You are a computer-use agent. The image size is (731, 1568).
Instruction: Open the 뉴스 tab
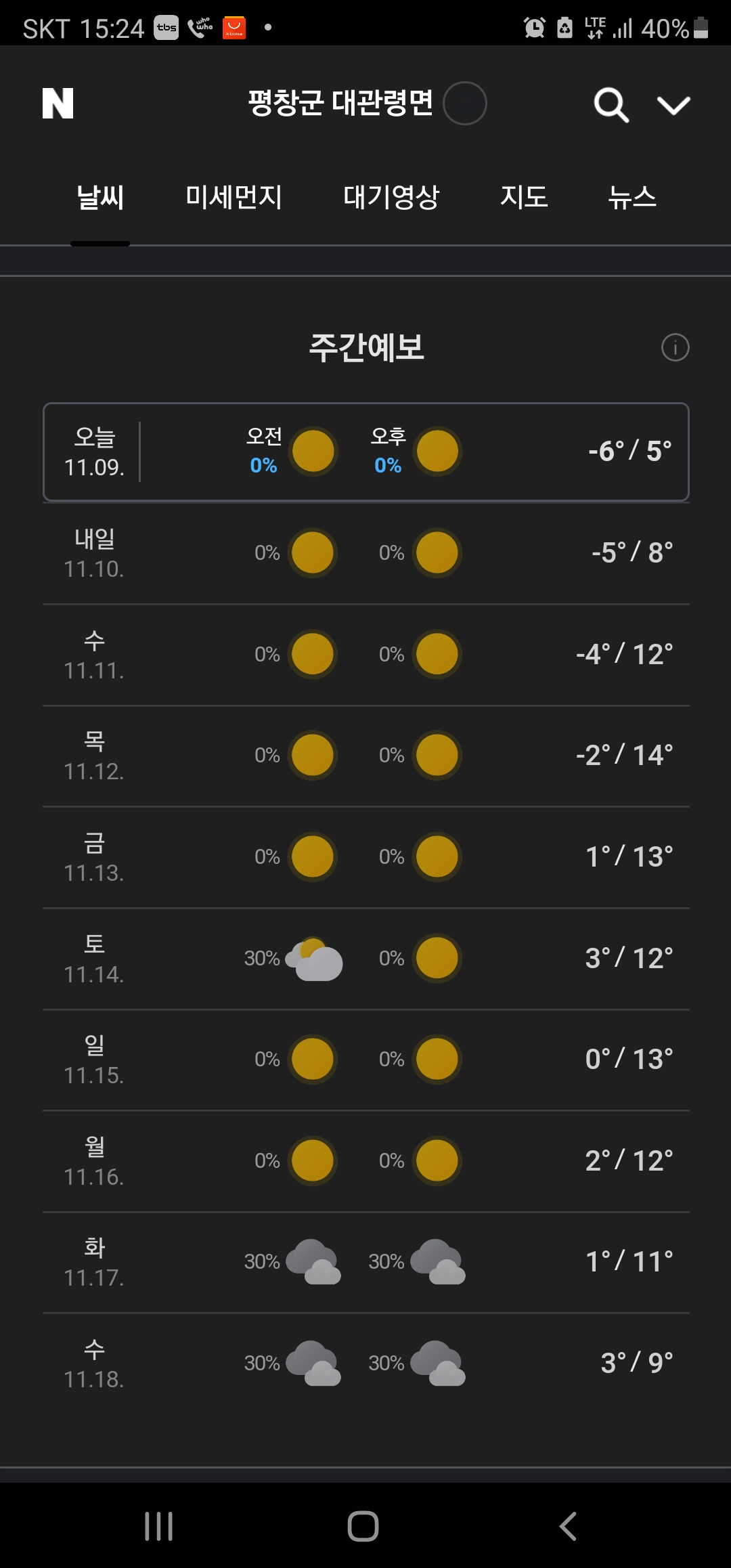tap(632, 197)
